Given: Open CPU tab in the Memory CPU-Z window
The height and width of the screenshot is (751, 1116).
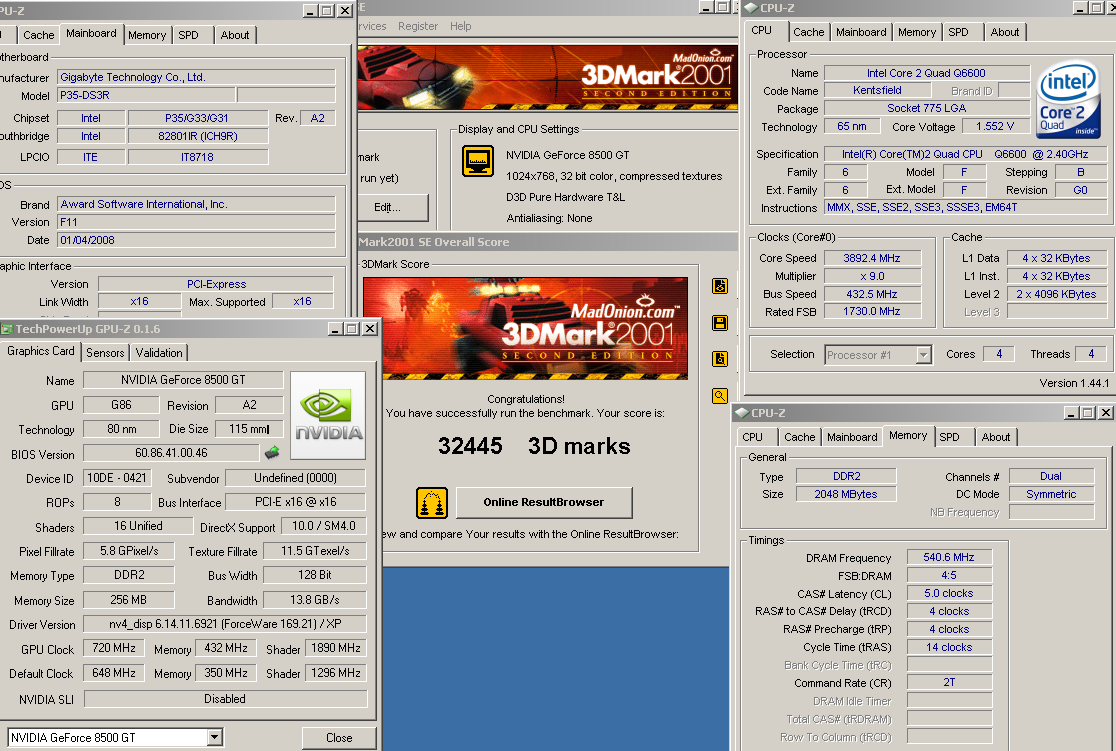Looking at the screenshot, I should 752,437.
